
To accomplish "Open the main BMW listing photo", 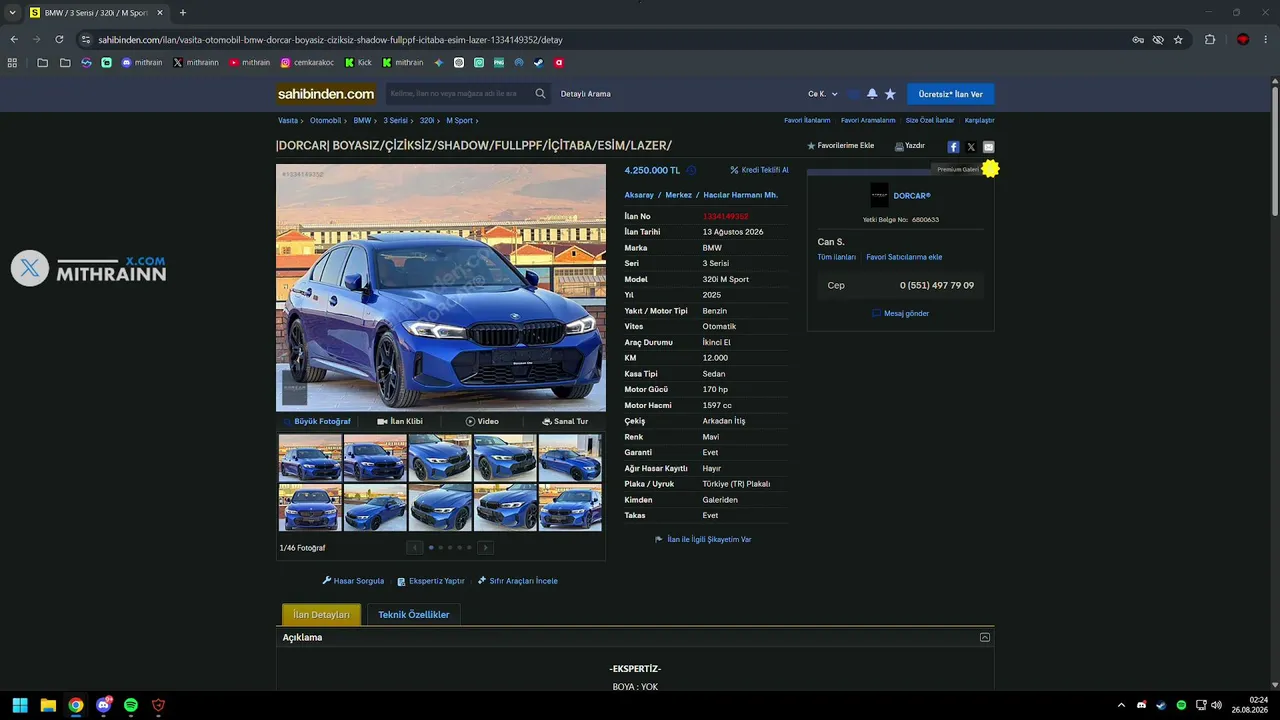I will 441,288.
